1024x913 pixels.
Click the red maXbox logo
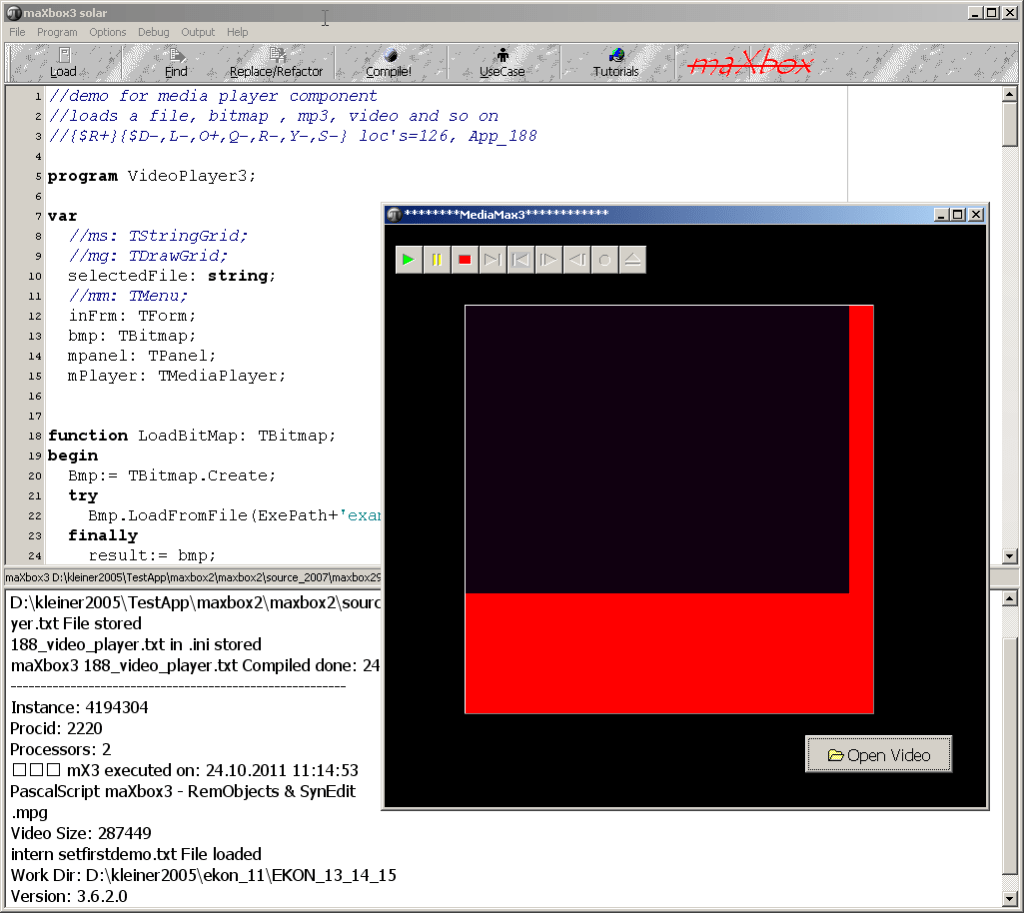point(752,63)
